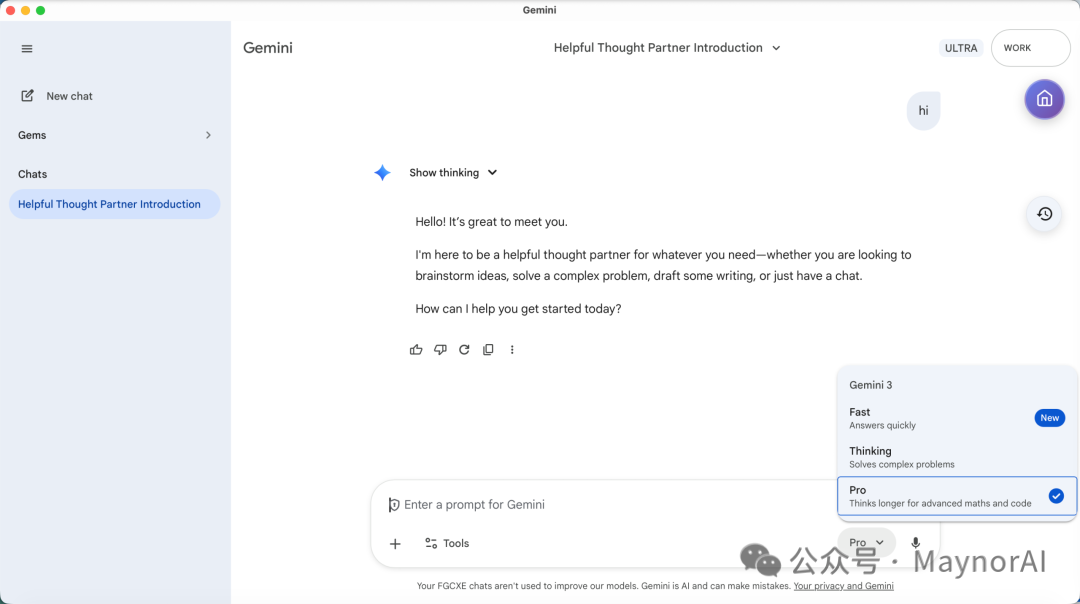Click the purple home floating button
The height and width of the screenshot is (604, 1080).
[x=1044, y=99]
